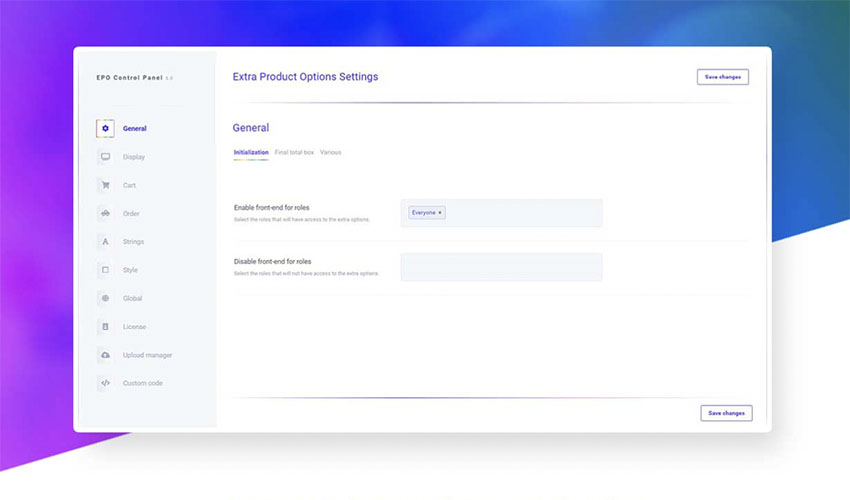The width and height of the screenshot is (850, 500).
Task: Click the Display monitor icon
Action: pos(105,157)
